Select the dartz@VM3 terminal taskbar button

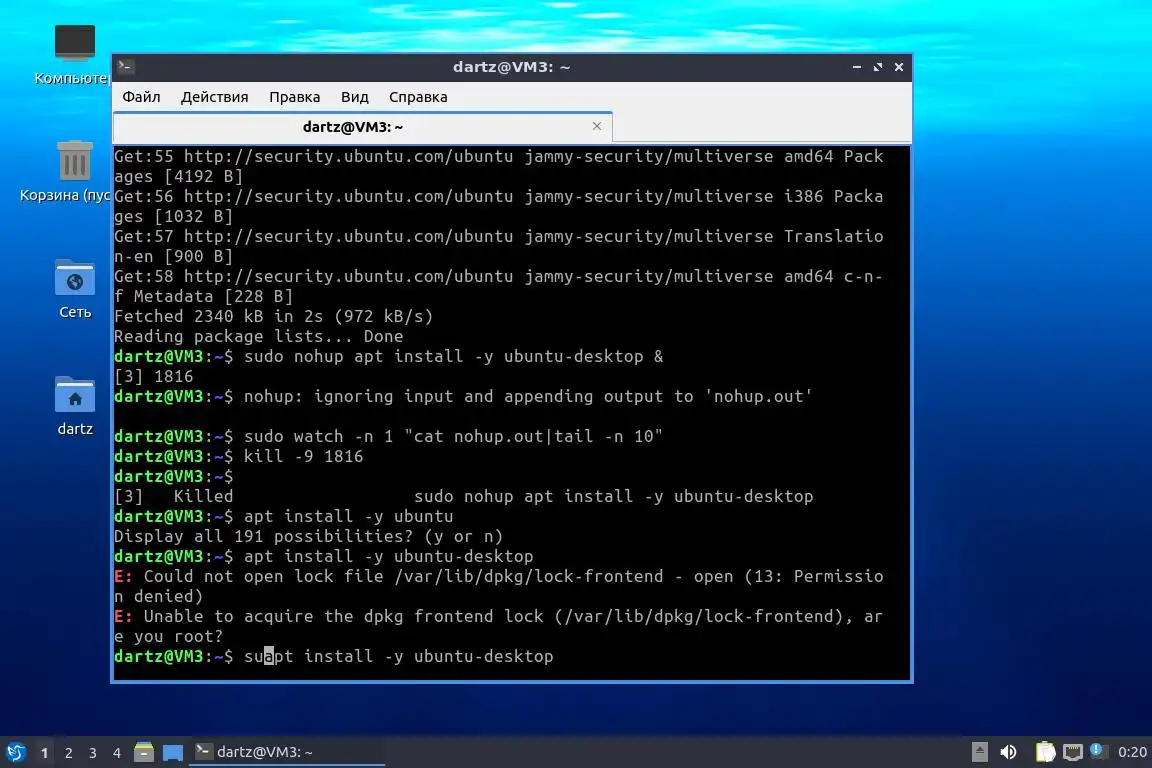pos(287,752)
